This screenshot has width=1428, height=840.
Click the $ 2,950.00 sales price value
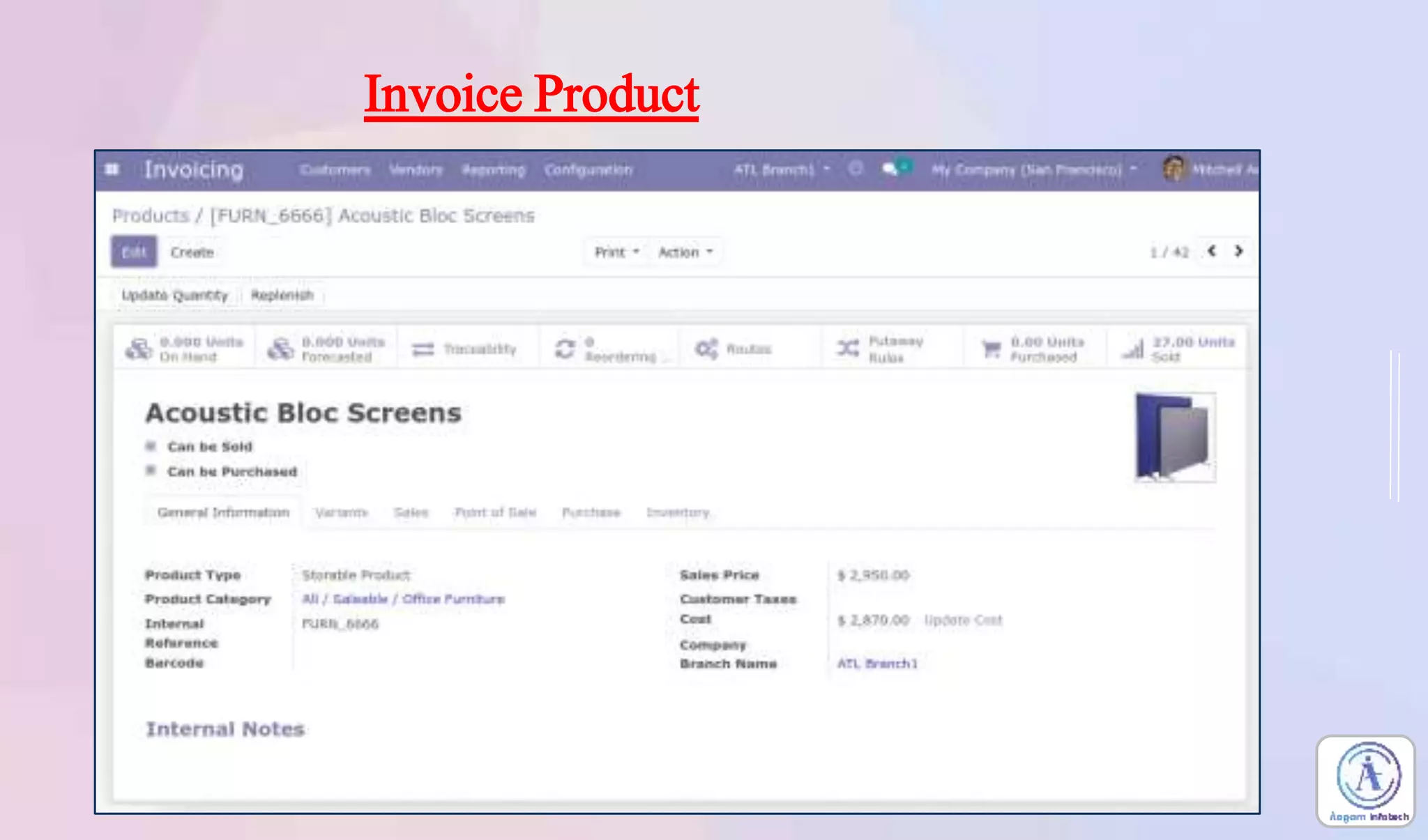tap(873, 575)
